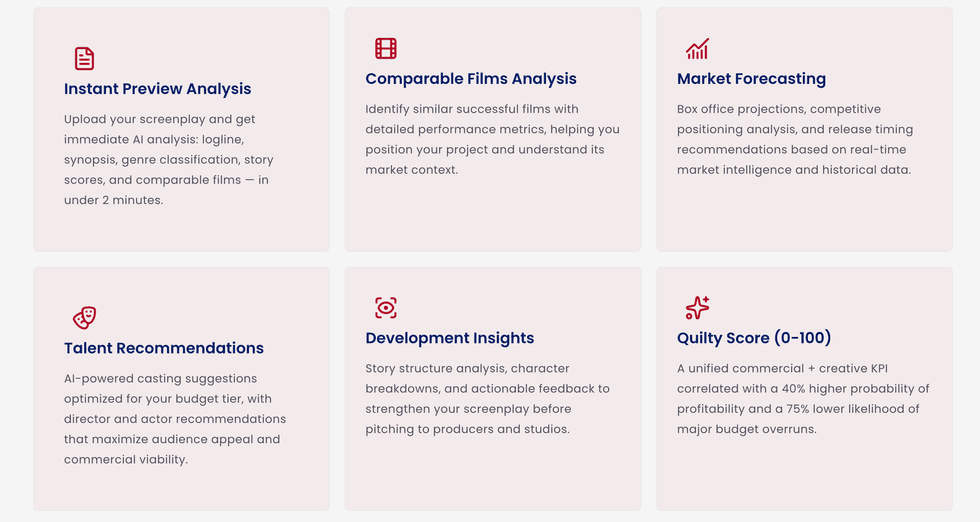
Task: Select the Quilty Score (0-100) heading
Action: 754,338
